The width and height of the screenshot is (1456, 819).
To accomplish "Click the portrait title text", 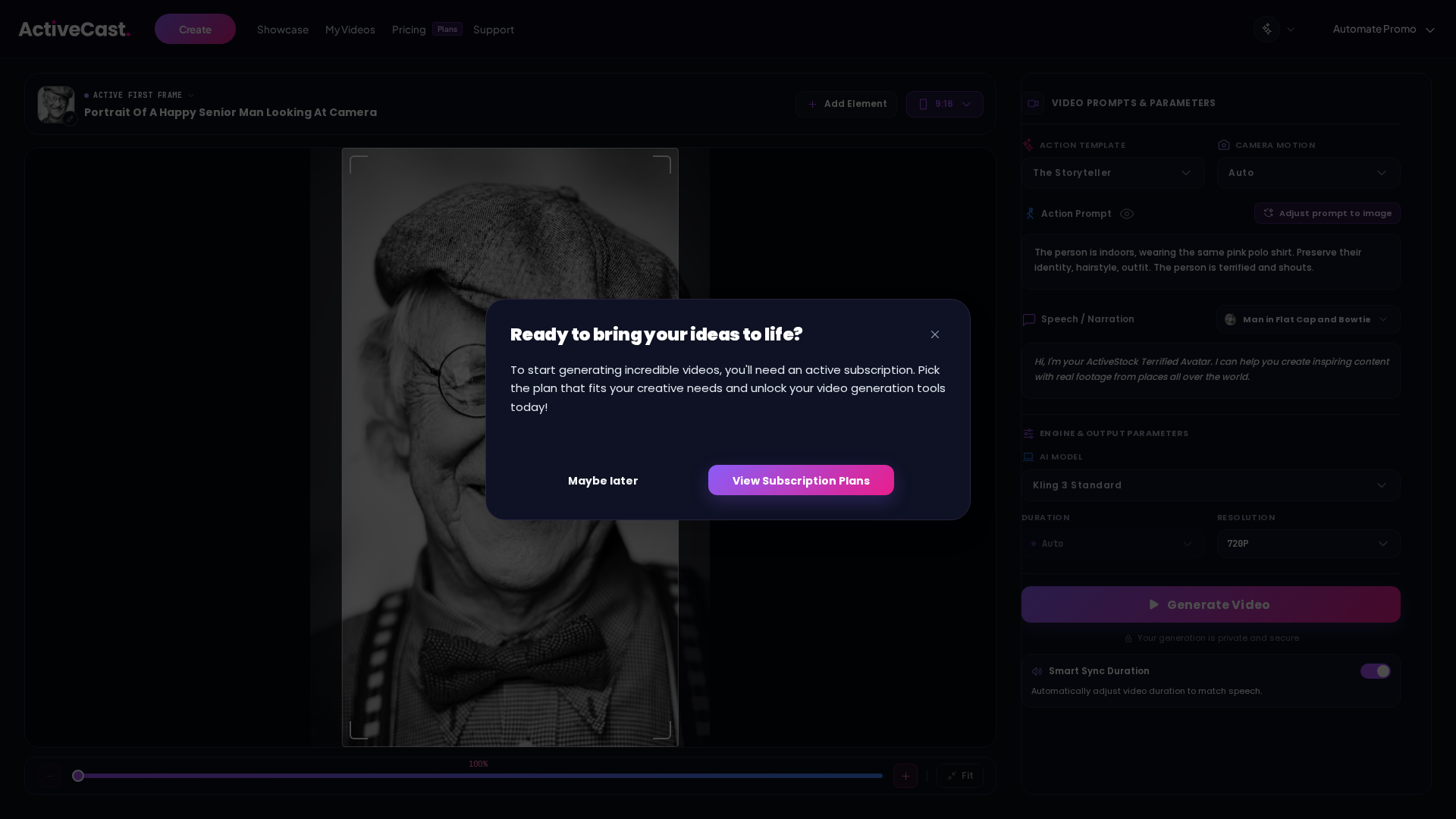I will click(x=231, y=112).
